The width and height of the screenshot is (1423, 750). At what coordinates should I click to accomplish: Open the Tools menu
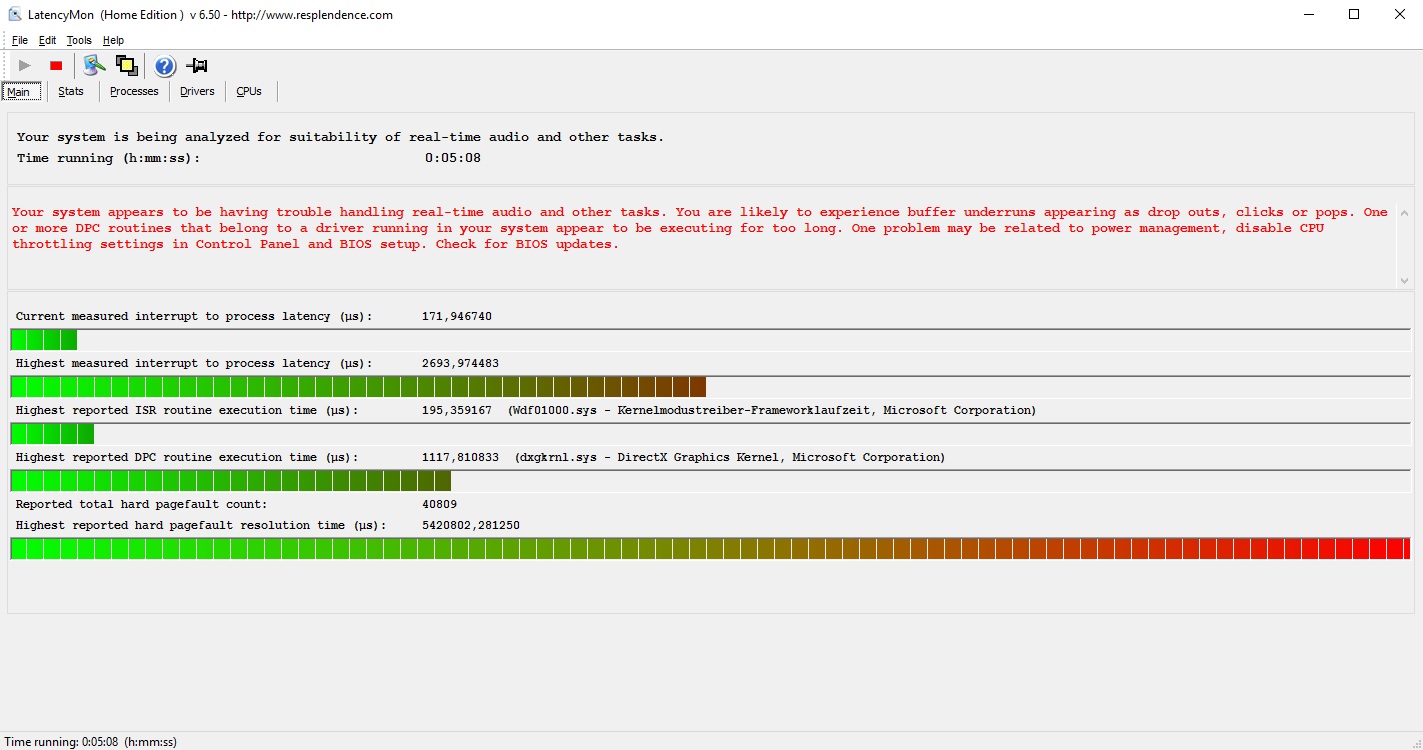click(79, 41)
